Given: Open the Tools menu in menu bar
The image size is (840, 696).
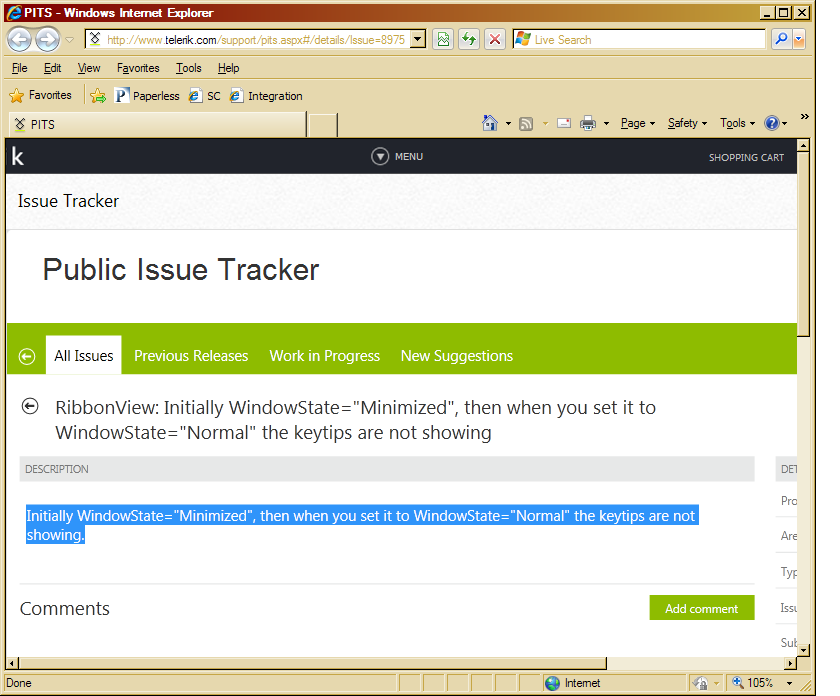Looking at the screenshot, I should pos(189,68).
